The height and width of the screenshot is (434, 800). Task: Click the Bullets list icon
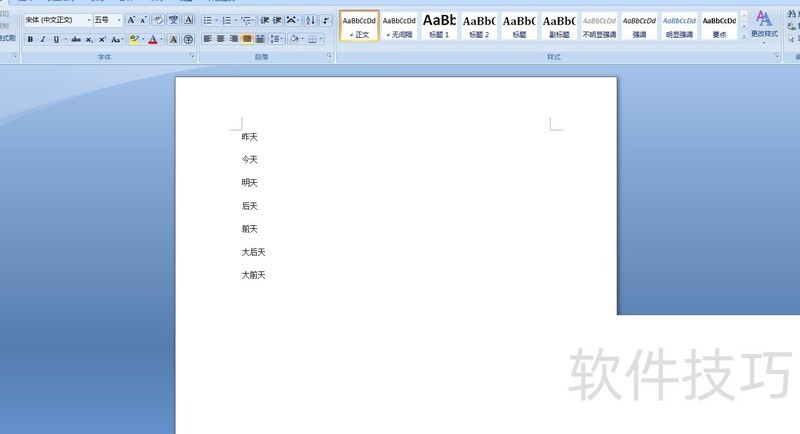(208, 20)
